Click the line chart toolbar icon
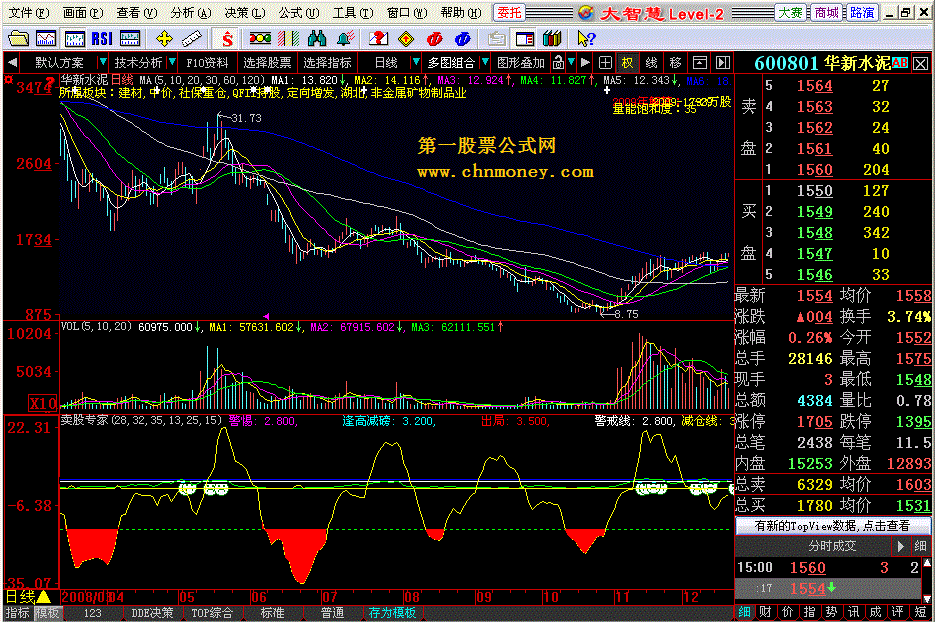Screen dimensions: 935x622 tap(46, 39)
